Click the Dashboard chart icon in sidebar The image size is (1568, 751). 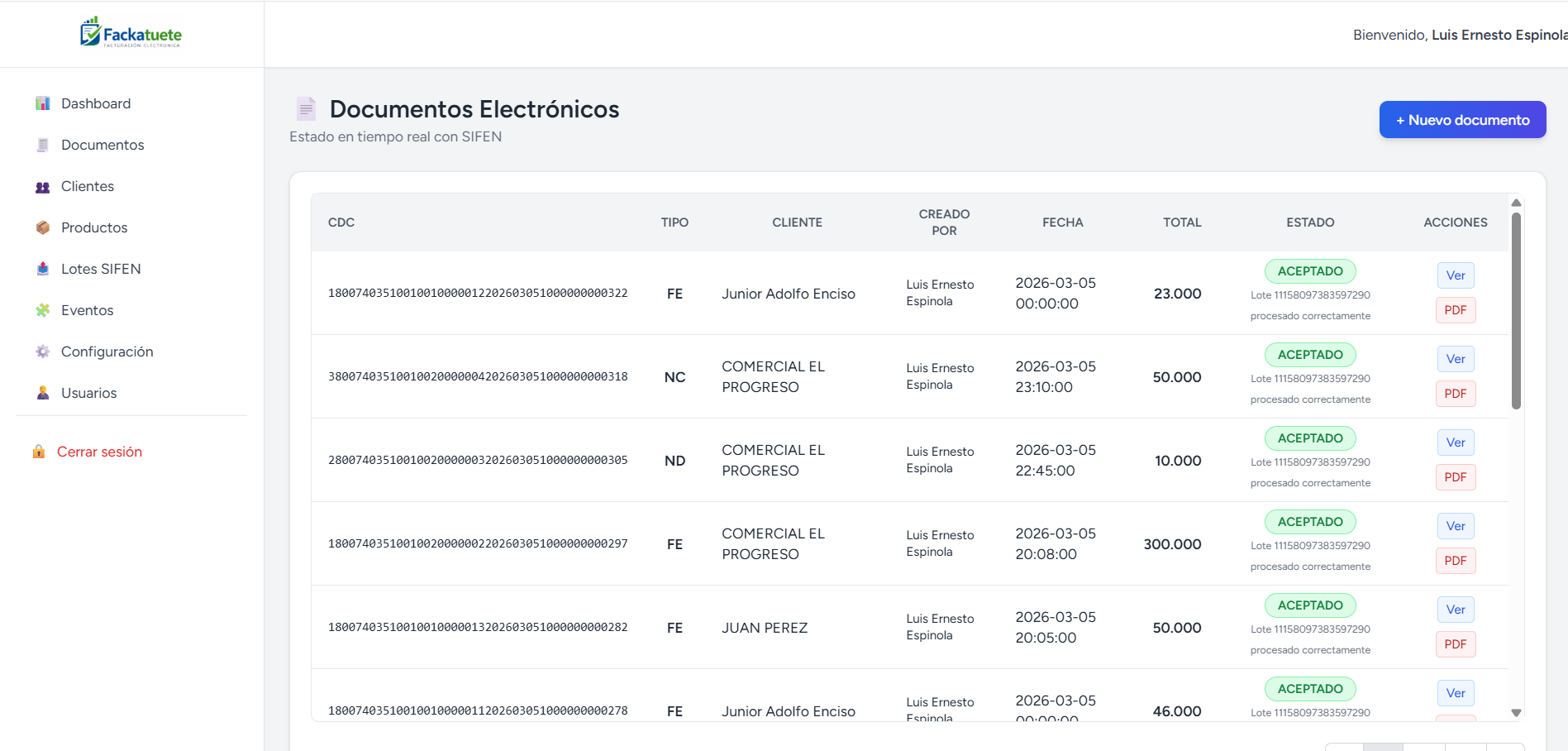point(43,103)
